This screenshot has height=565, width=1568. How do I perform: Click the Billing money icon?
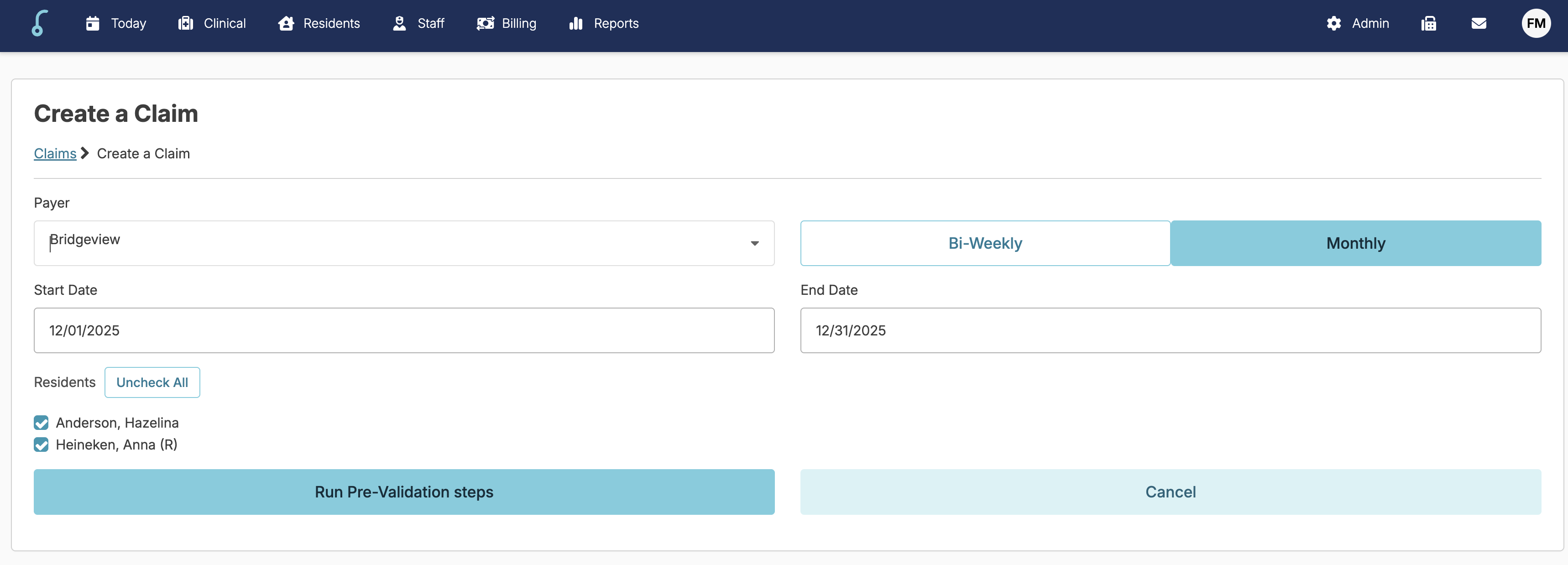pyautogui.click(x=485, y=23)
